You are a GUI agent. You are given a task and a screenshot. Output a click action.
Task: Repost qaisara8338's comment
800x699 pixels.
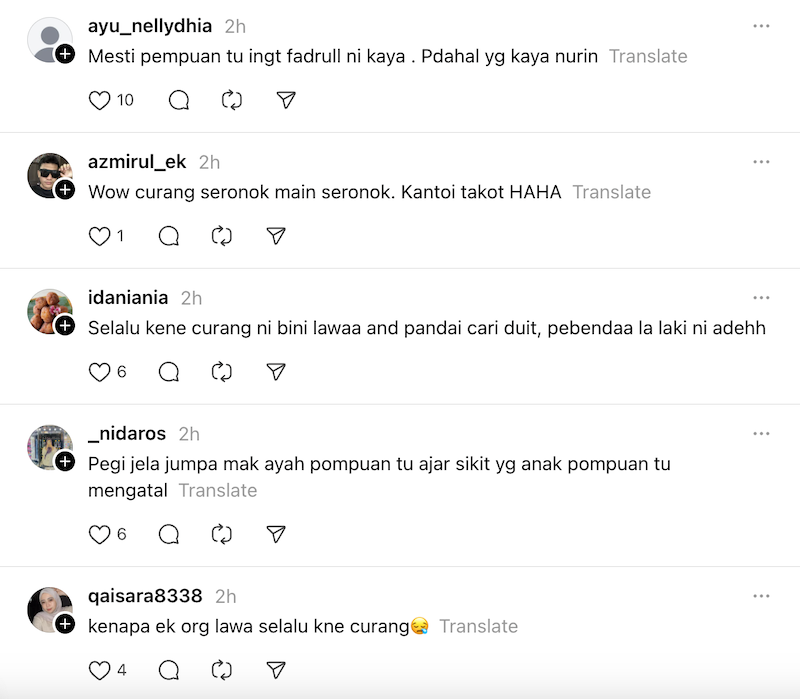(x=223, y=670)
